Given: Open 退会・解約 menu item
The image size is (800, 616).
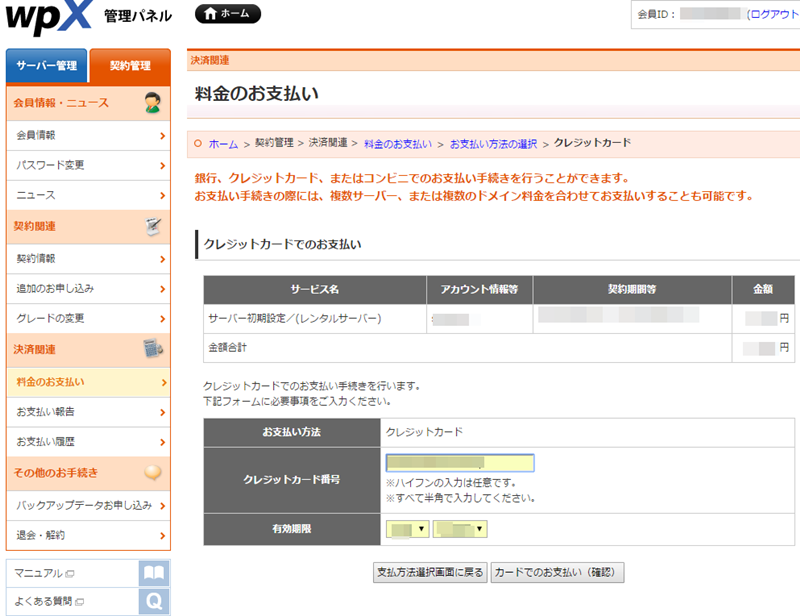Looking at the screenshot, I should (88, 535).
